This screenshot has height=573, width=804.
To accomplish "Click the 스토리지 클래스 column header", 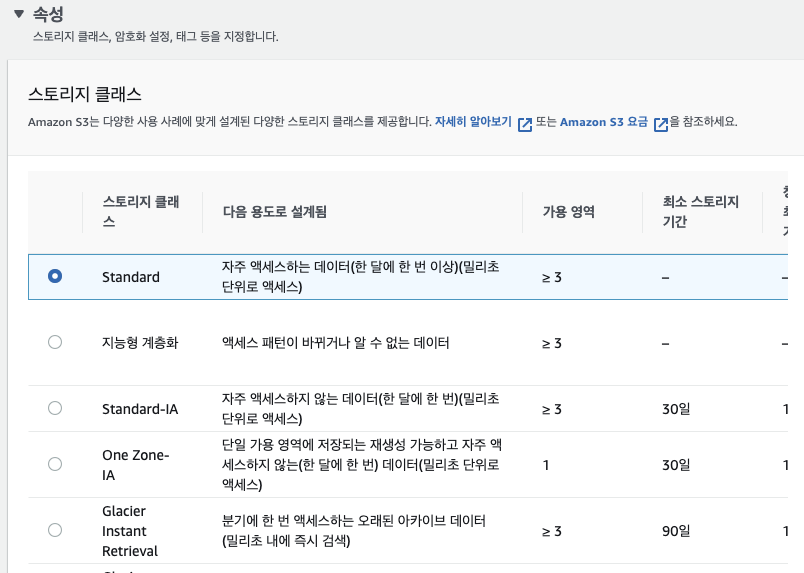I will (141, 211).
